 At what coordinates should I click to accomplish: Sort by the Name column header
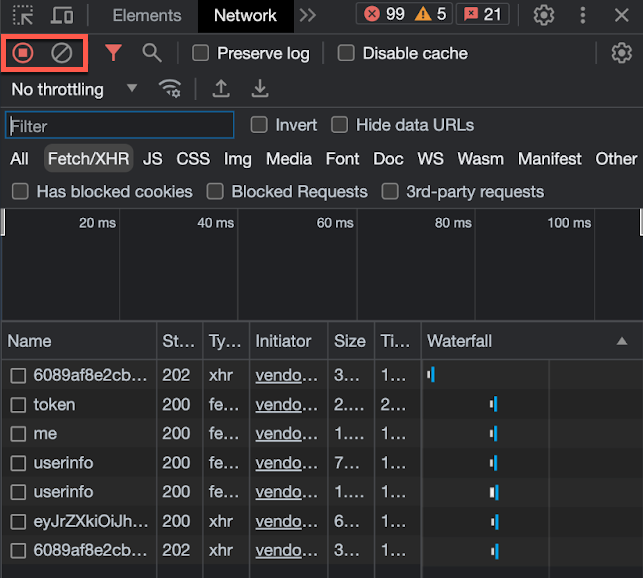79,341
